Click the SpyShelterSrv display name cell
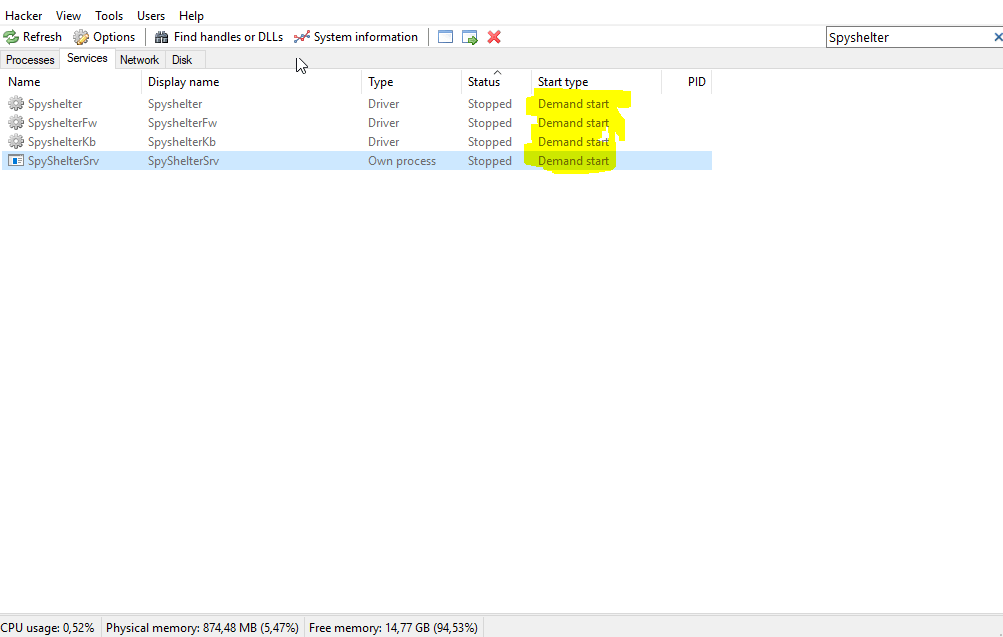The image size is (1003, 637). pos(184,161)
